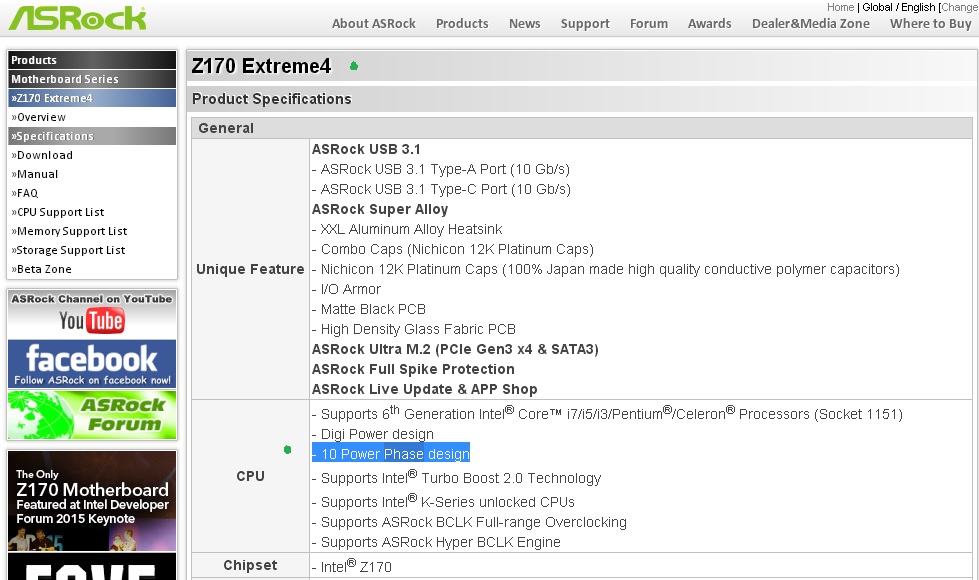
Task: Click ASRock Ultra M.2 feature text
Action: 455,349
